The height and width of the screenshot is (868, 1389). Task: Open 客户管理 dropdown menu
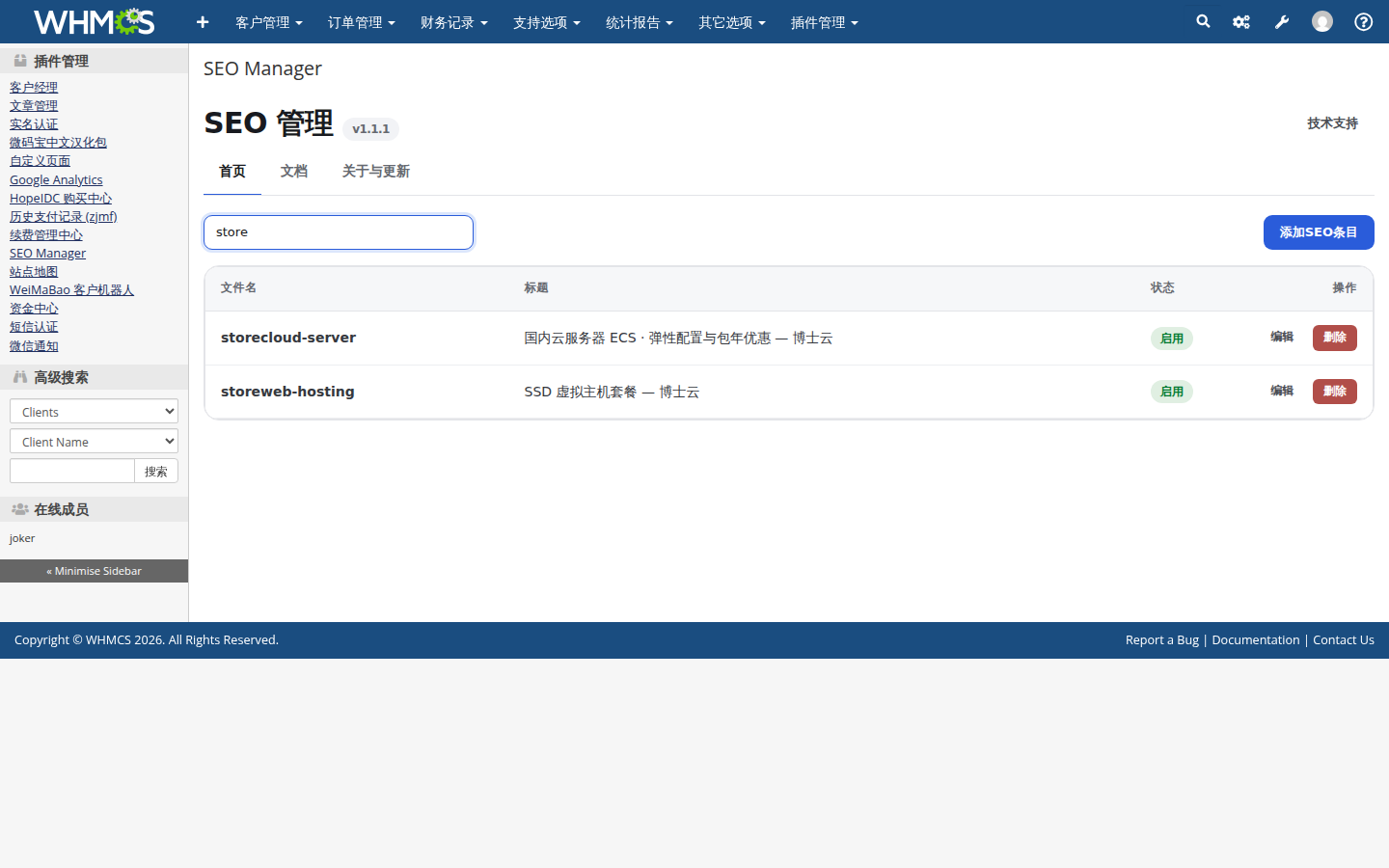pyautogui.click(x=269, y=22)
